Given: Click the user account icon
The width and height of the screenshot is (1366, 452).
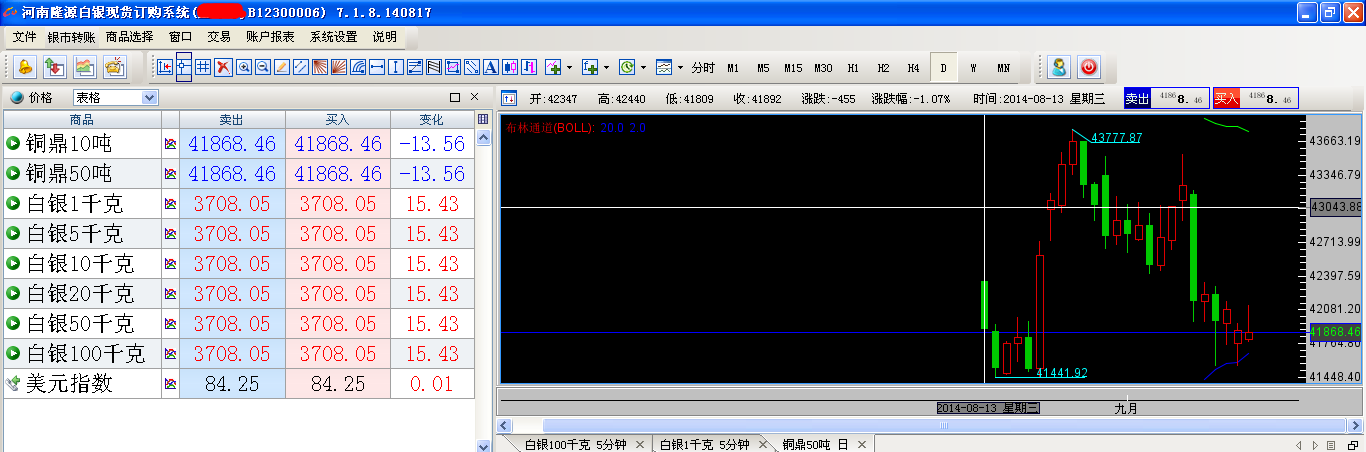Looking at the screenshot, I should (1058, 68).
